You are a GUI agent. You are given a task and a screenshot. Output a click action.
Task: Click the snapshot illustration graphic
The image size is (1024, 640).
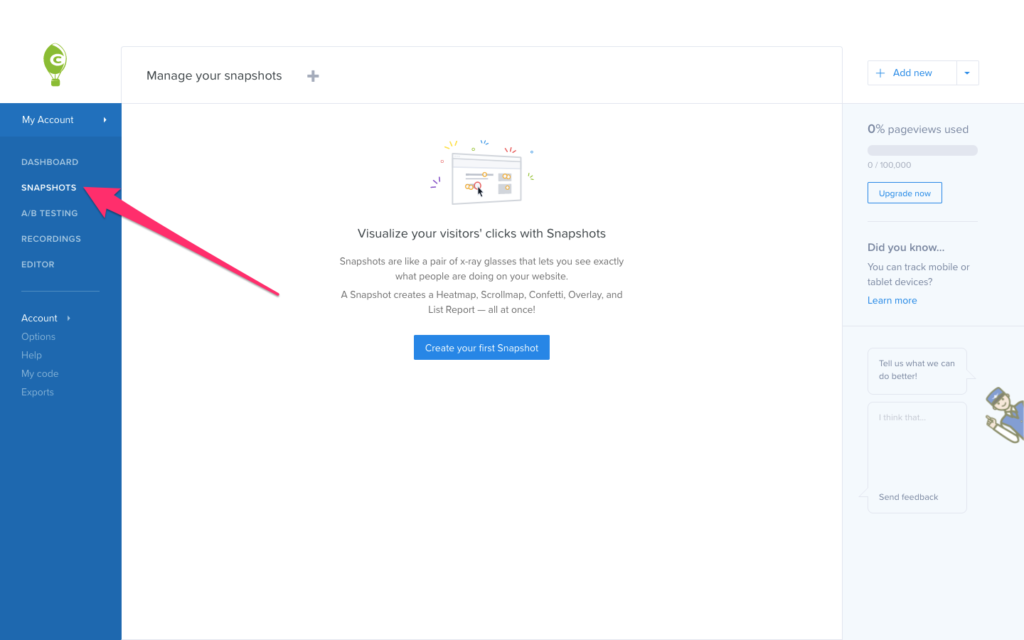tap(483, 173)
